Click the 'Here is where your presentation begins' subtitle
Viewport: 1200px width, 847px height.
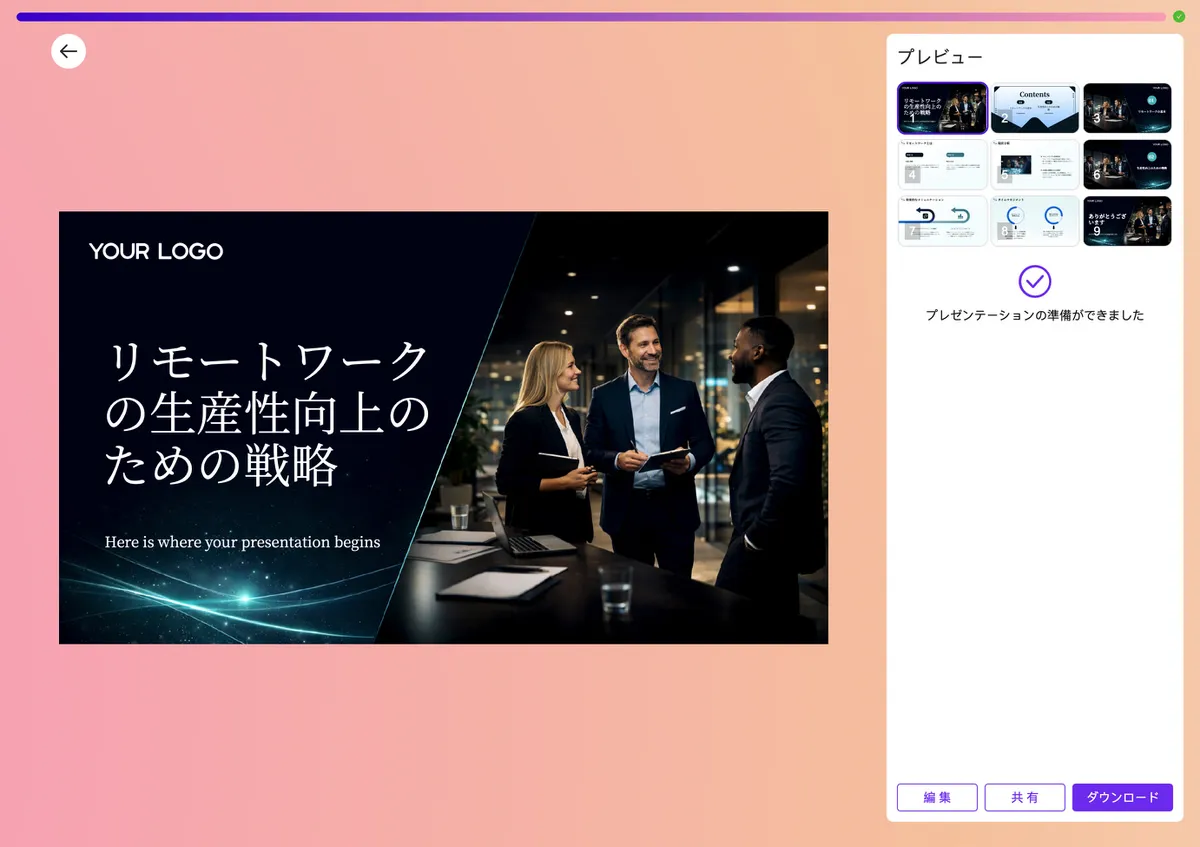[242, 542]
